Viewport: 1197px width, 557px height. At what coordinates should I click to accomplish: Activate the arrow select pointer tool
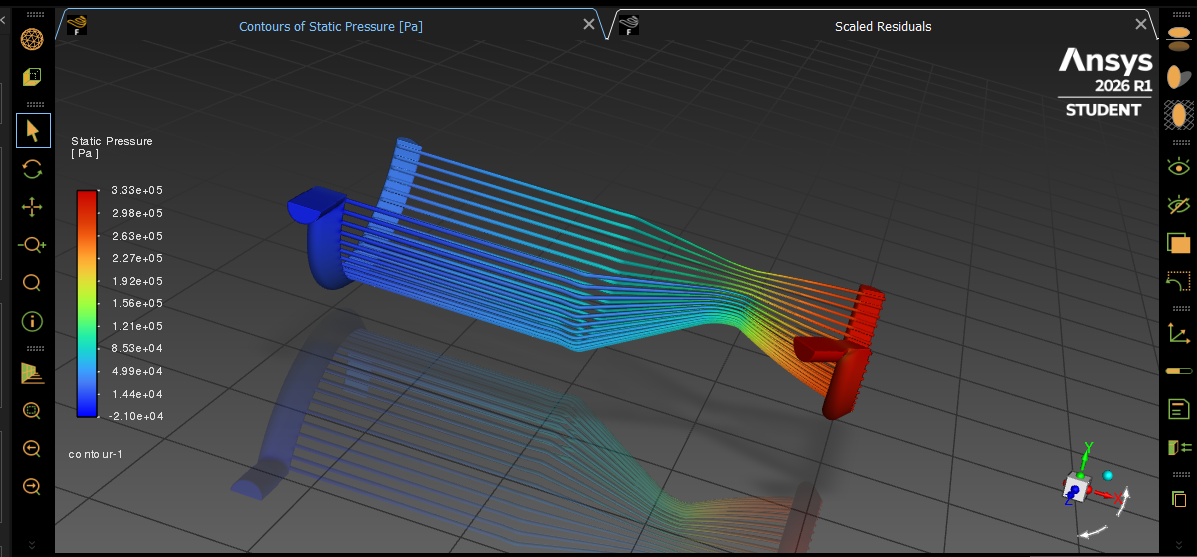click(33, 130)
